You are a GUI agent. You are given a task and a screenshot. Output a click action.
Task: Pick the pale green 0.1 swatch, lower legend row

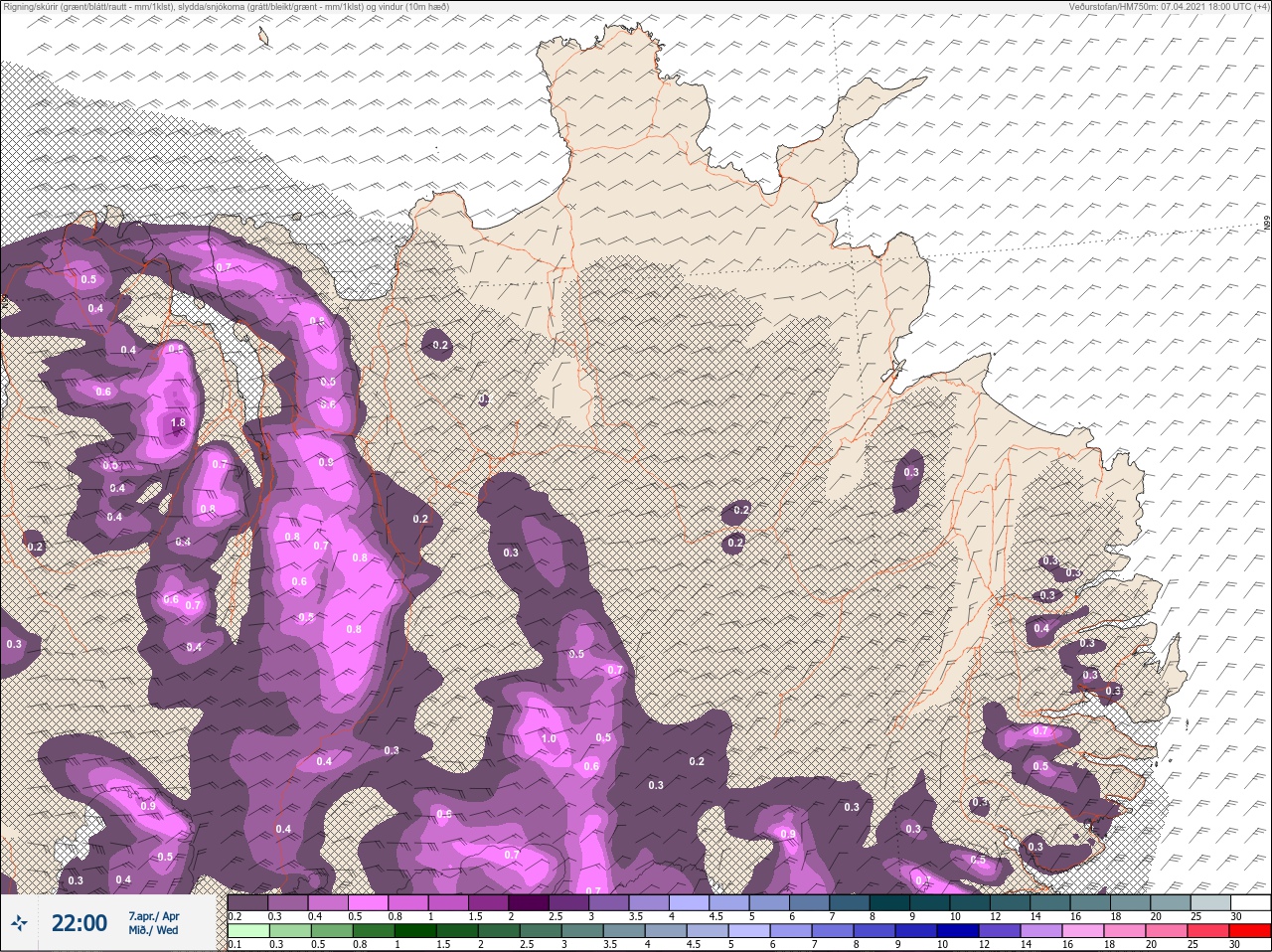tap(248, 931)
